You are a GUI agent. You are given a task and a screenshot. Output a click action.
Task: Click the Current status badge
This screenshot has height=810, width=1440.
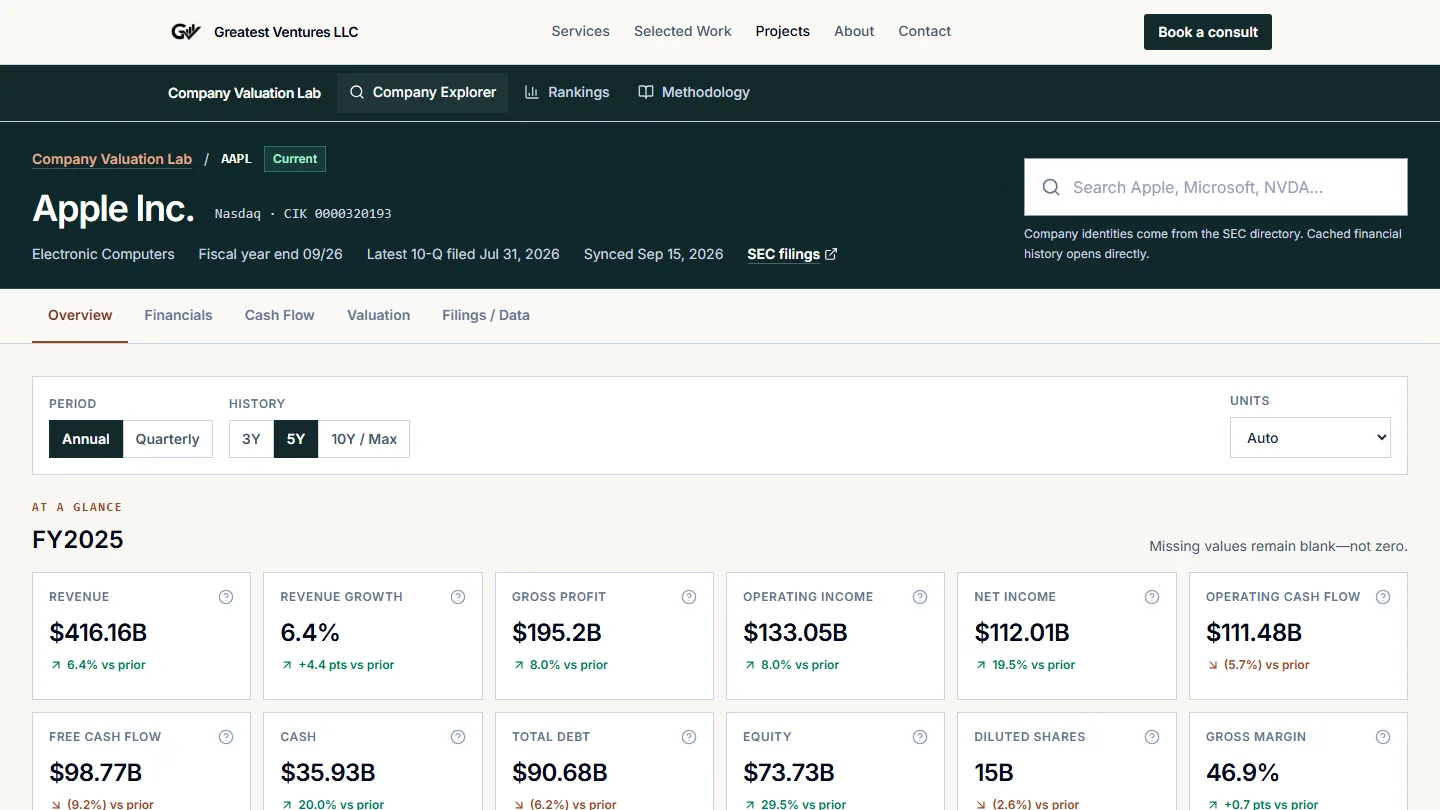pos(295,159)
